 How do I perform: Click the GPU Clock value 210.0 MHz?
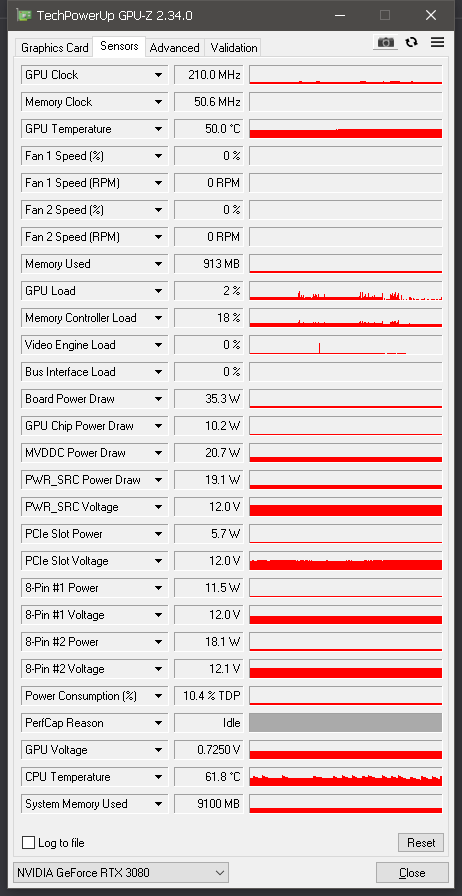[209, 75]
